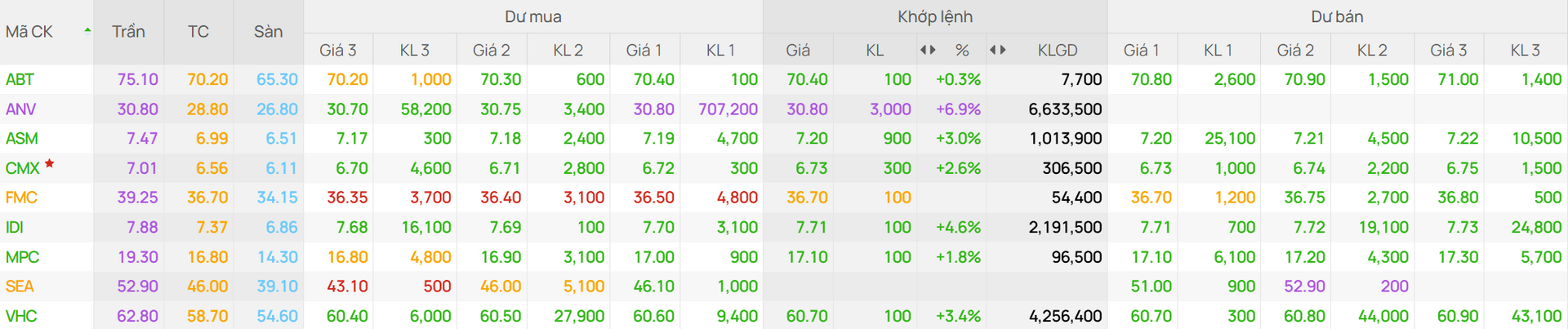Select the Dư mua header group
Image resolution: width=1568 pixels, height=329 pixels.
point(532,16)
